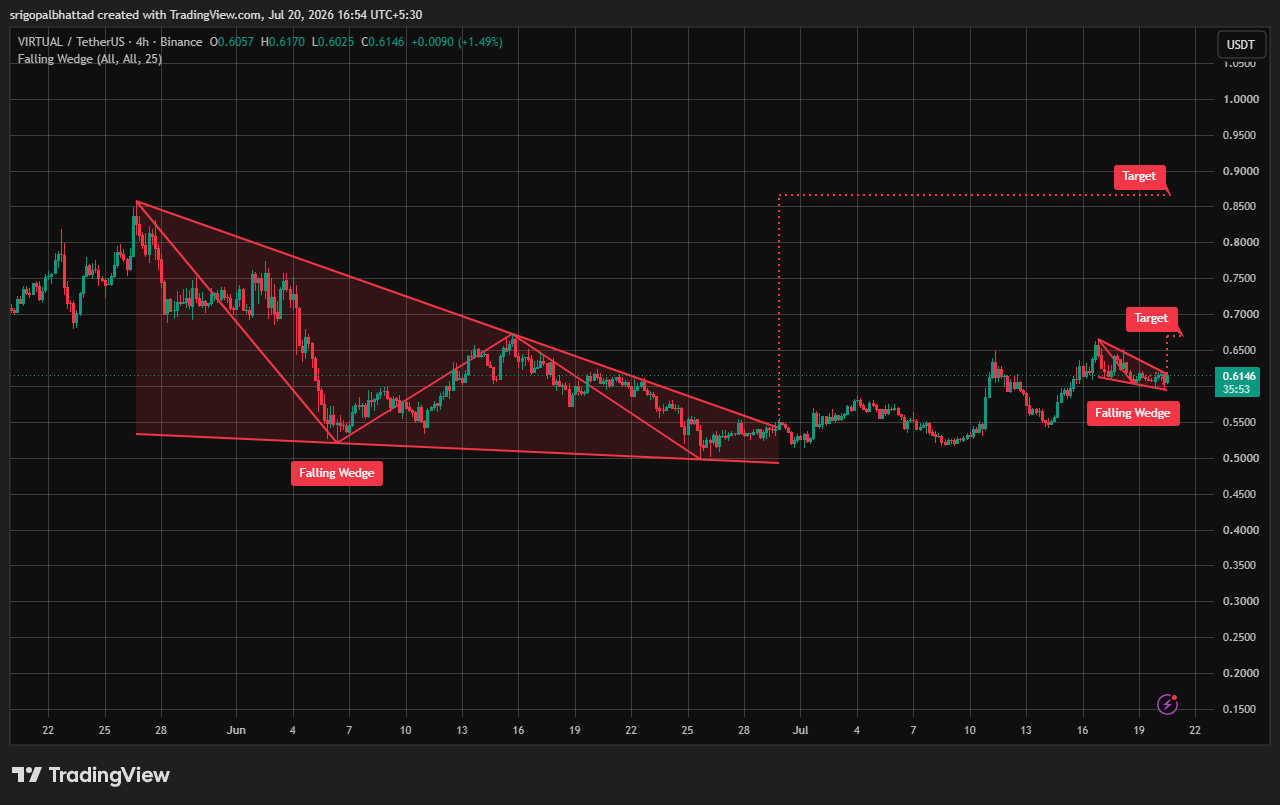Screen dimensions: 1280x805
Task: Click the 25 date label in June
Action: pos(687,730)
